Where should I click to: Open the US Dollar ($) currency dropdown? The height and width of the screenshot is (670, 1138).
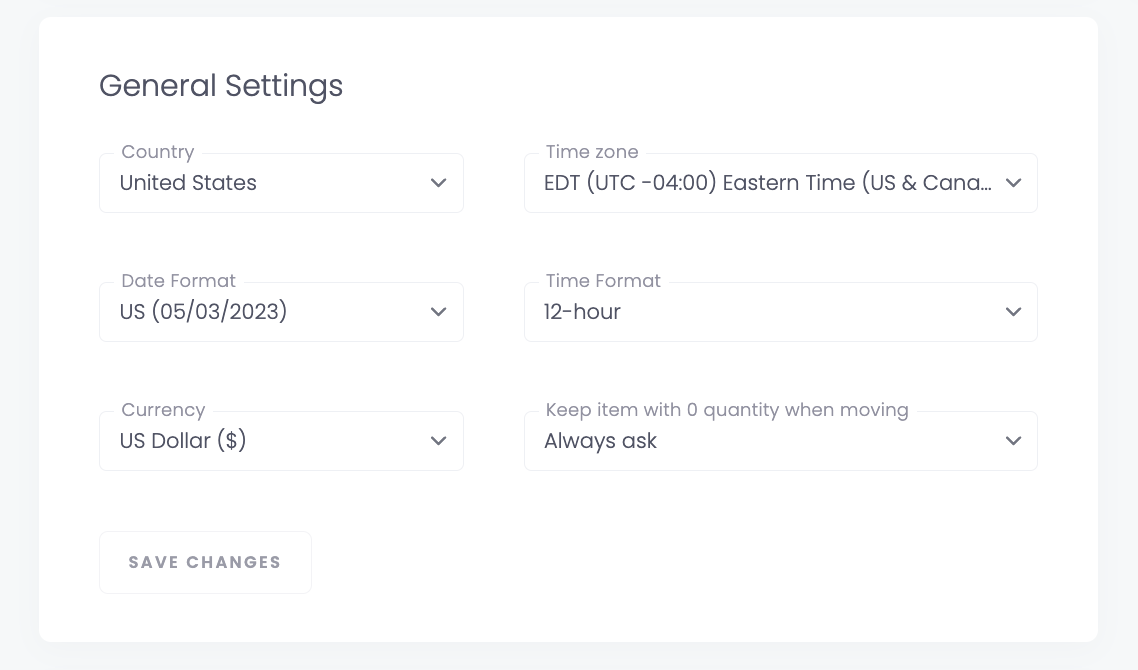pyautogui.click(x=282, y=441)
